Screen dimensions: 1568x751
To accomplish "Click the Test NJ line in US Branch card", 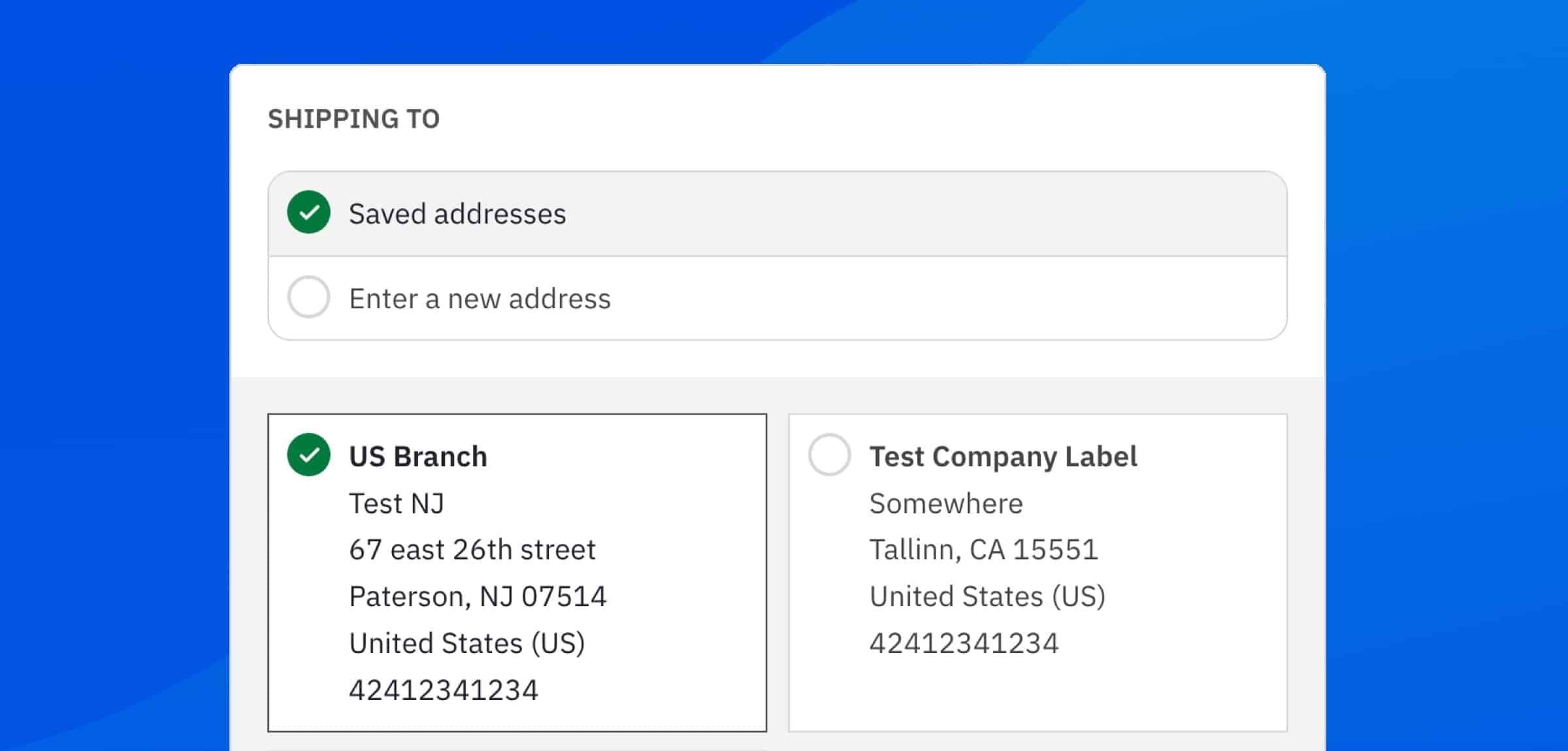I will point(397,503).
